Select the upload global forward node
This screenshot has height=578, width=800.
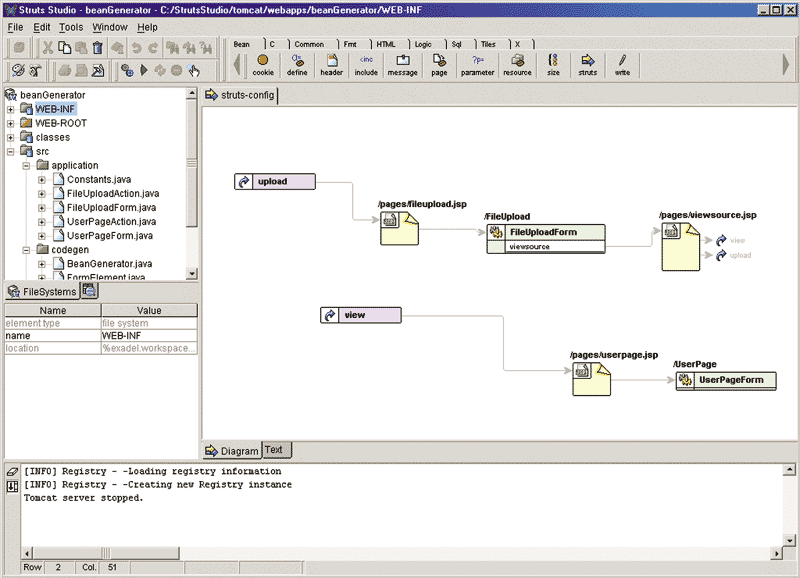point(275,182)
